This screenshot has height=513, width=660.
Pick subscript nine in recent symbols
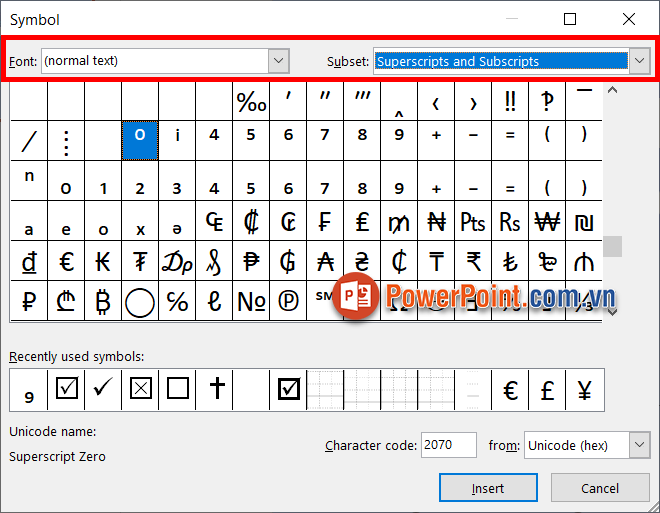point(29,390)
